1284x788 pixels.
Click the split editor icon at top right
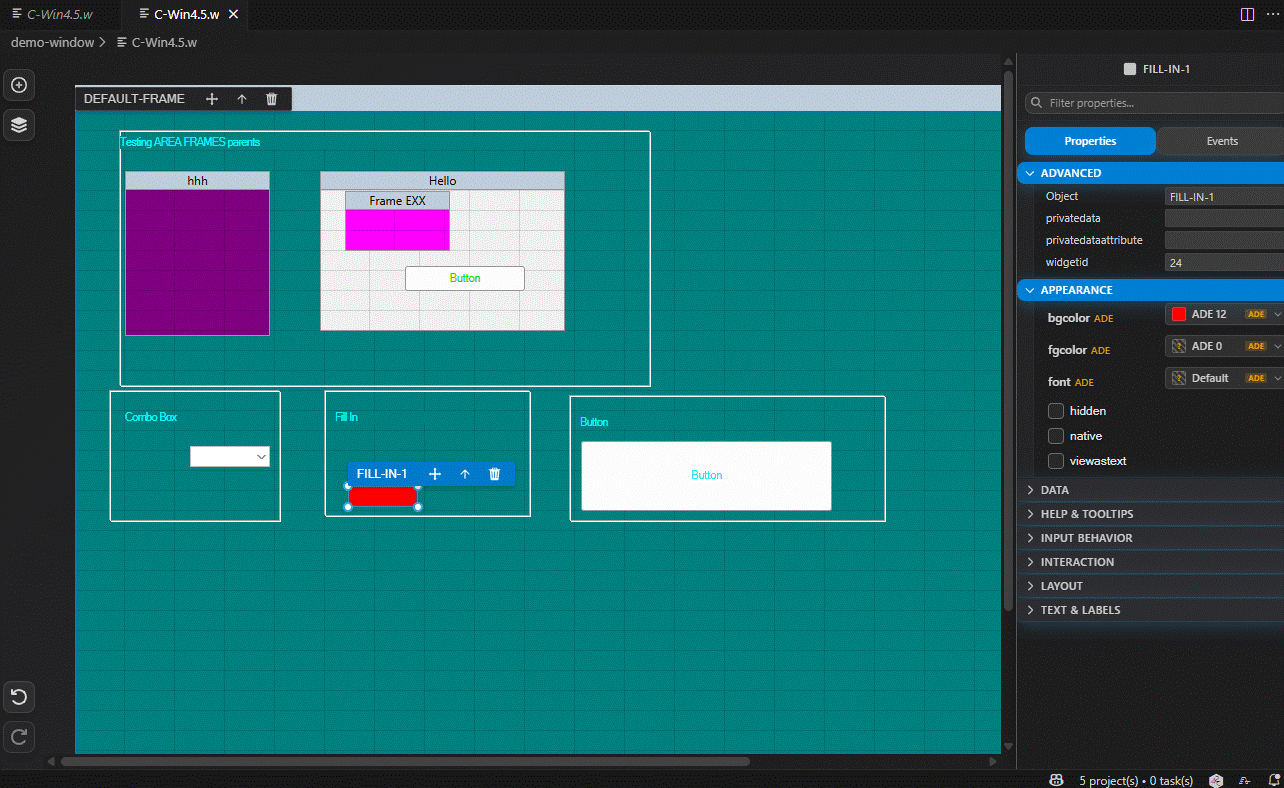[1247, 14]
